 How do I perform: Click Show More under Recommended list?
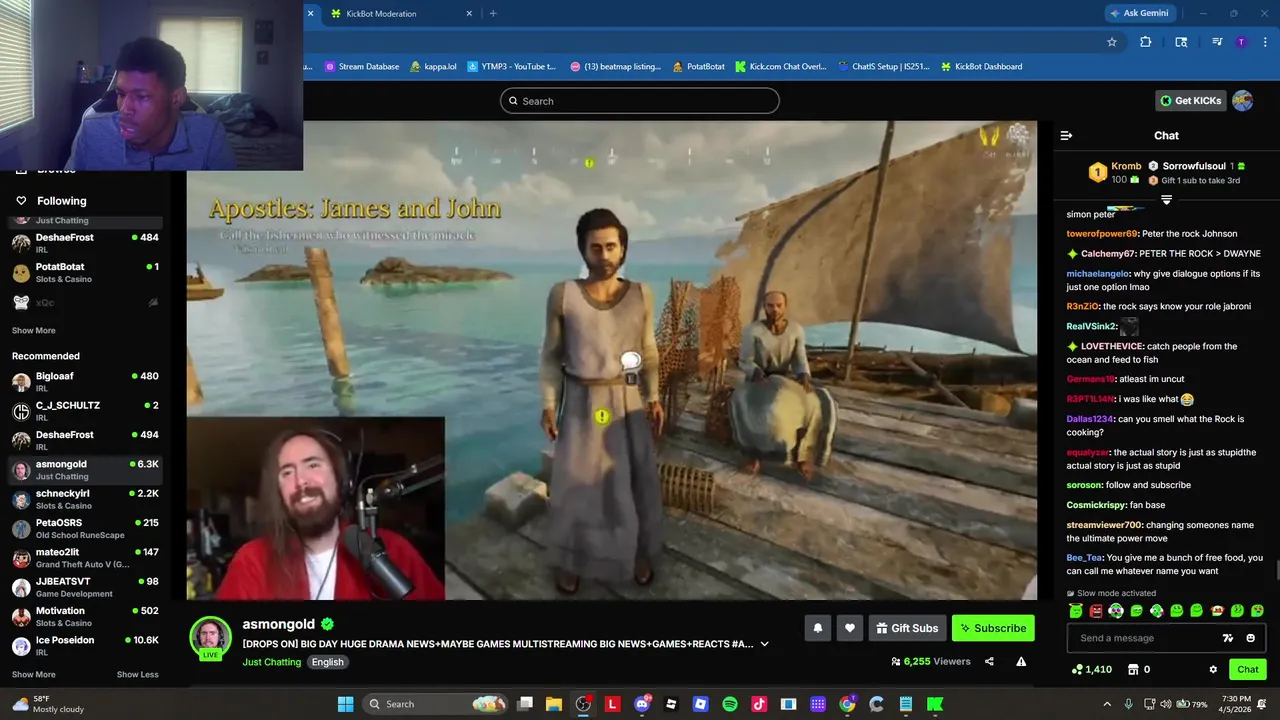33,674
